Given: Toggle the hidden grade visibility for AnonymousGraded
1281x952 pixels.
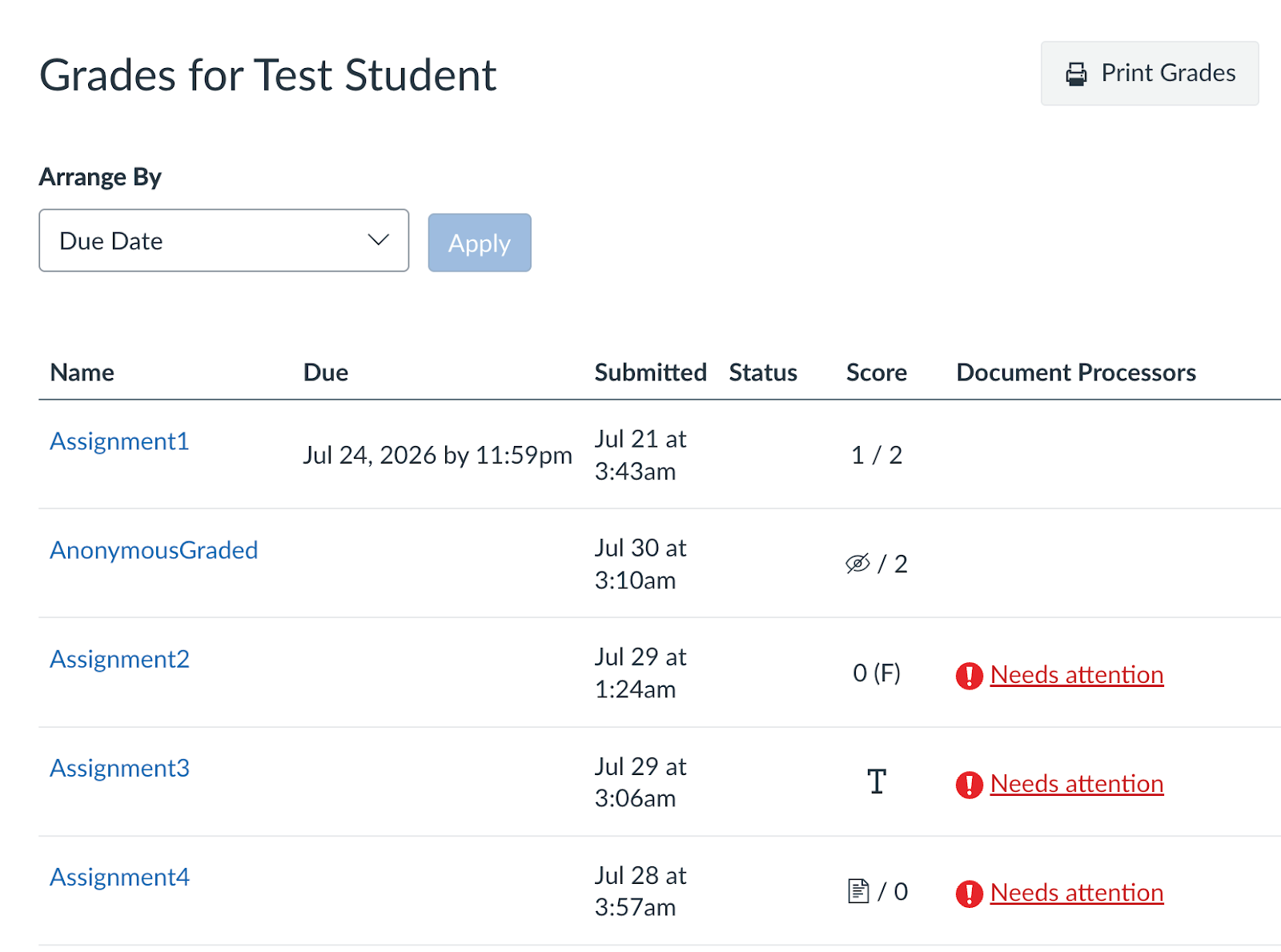Looking at the screenshot, I should coord(857,563).
